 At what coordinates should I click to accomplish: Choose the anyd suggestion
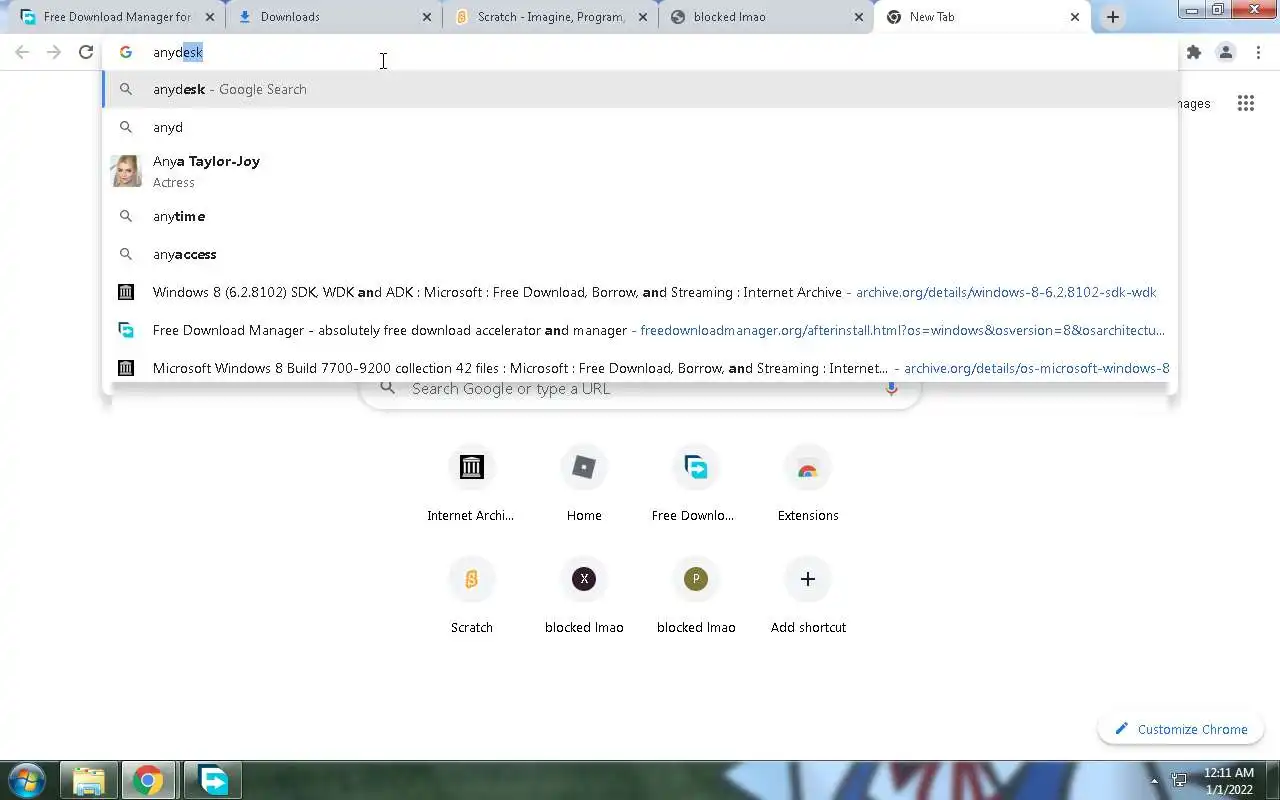coord(640,127)
